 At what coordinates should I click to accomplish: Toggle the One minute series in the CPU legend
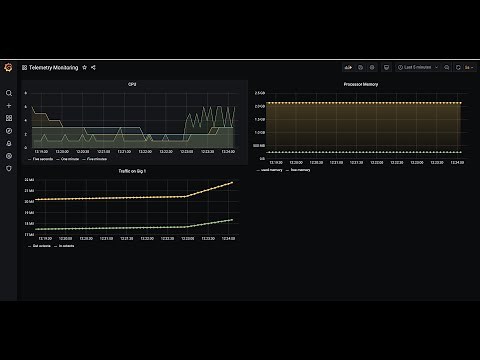pyautogui.click(x=70, y=159)
